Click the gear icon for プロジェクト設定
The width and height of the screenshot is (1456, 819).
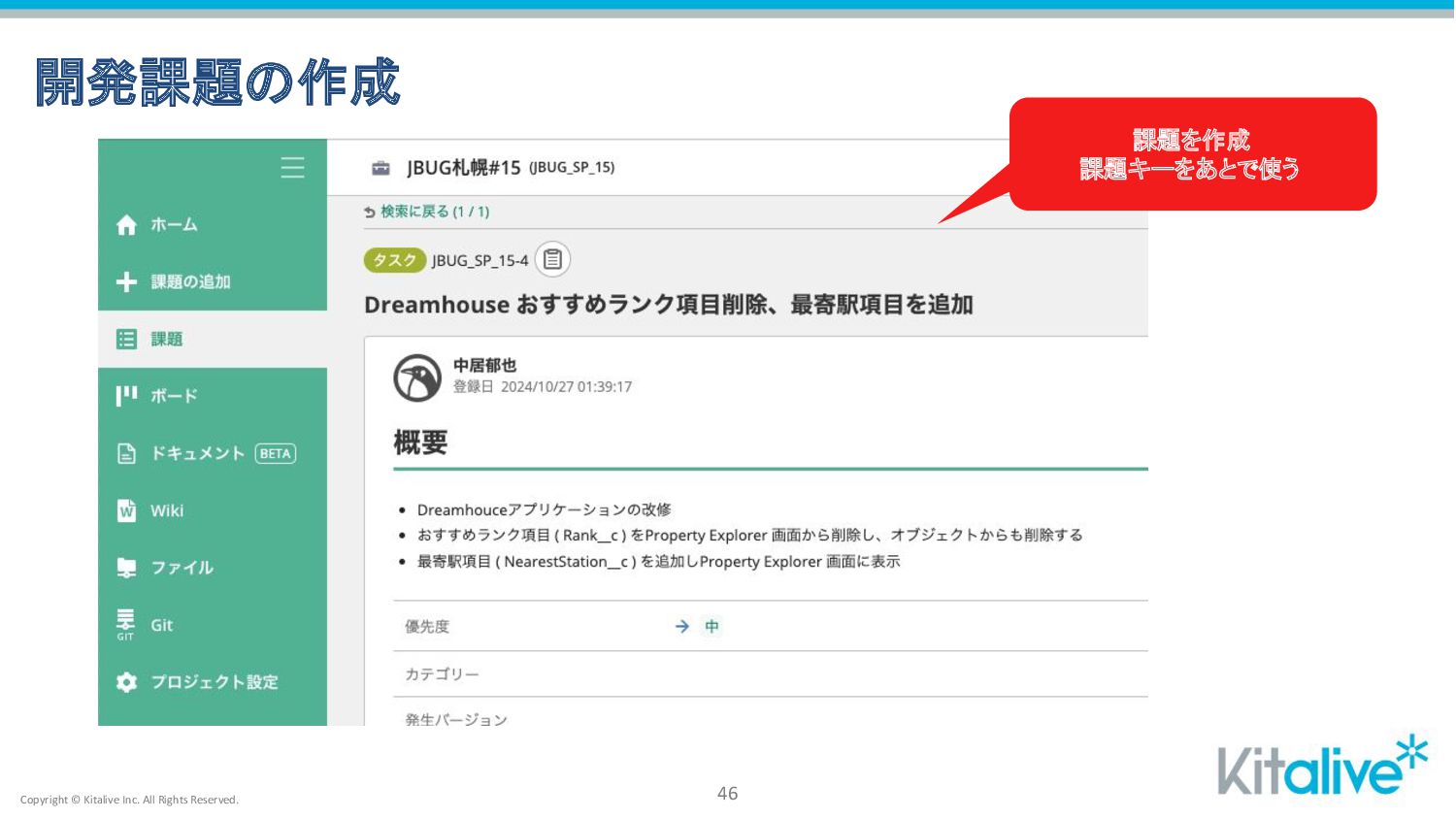click(126, 682)
